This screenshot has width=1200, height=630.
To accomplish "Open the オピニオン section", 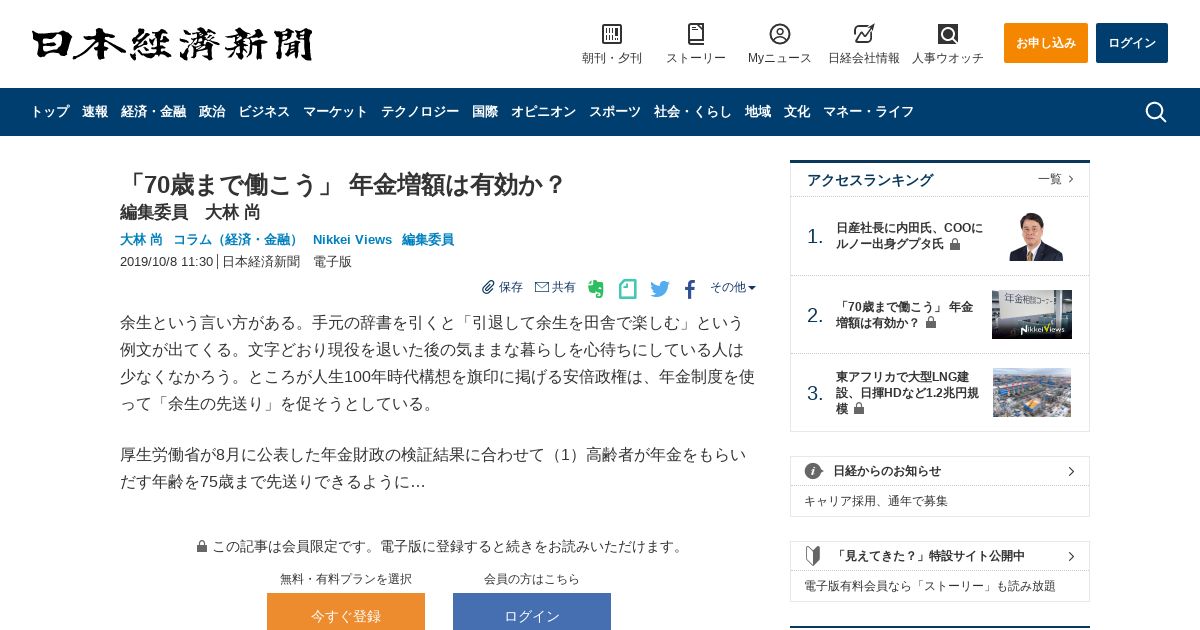I will 543,112.
